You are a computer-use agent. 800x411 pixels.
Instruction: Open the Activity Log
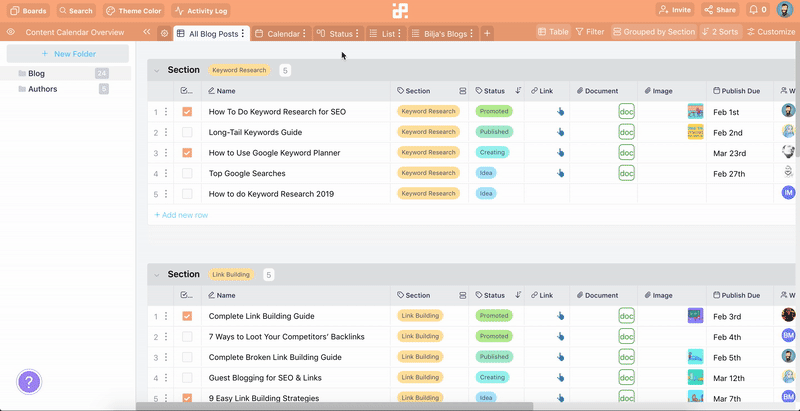[x=201, y=10]
